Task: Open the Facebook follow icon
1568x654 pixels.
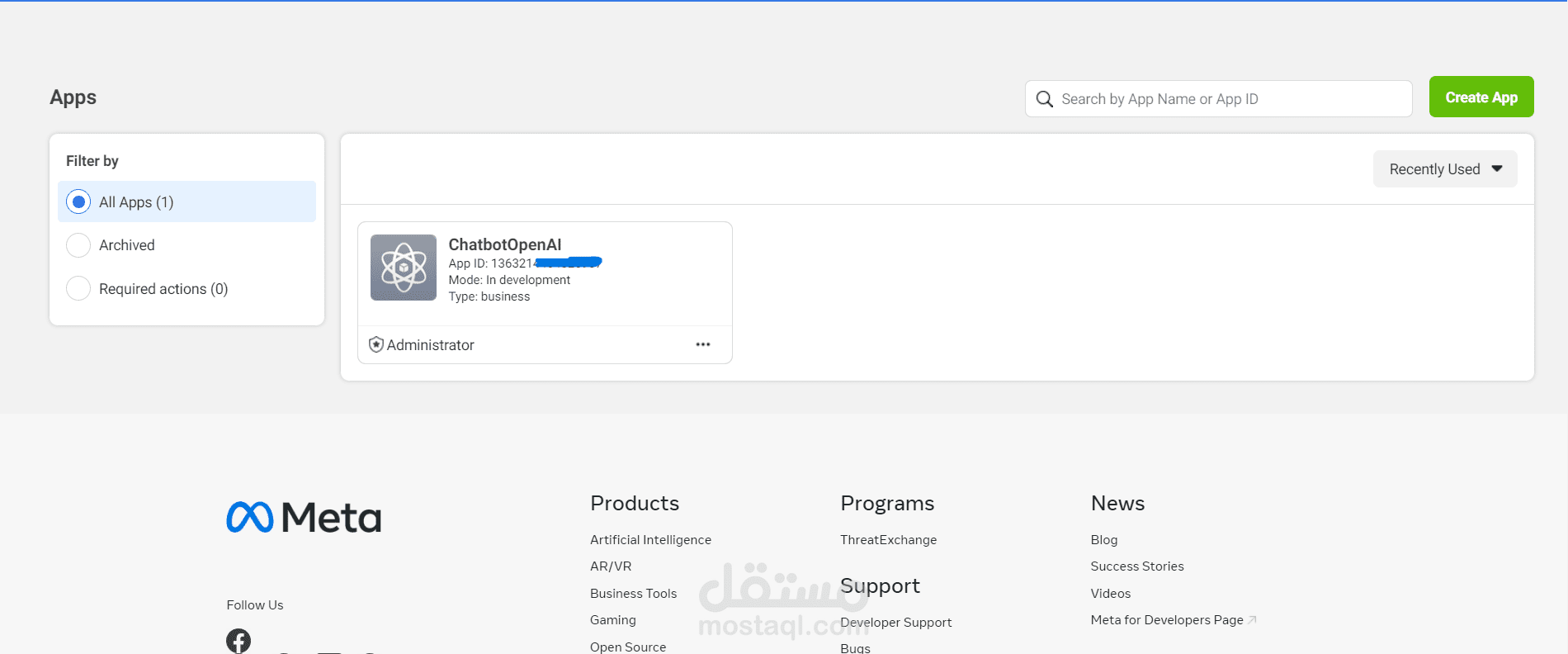Action: [x=239, y=641]
